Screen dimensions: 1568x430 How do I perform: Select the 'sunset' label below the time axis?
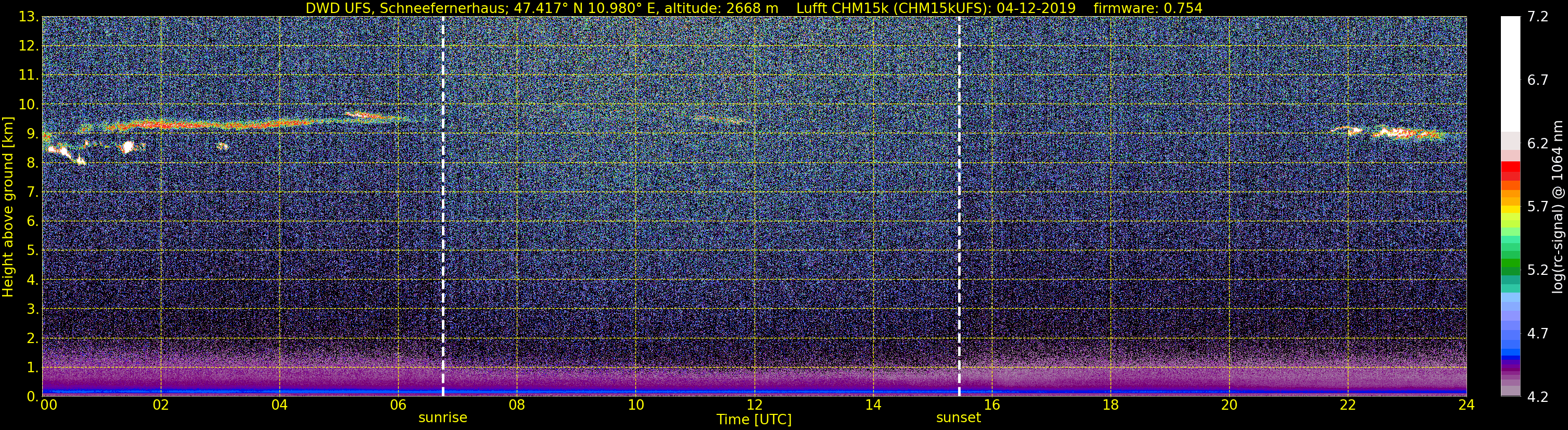coord(959,418)
